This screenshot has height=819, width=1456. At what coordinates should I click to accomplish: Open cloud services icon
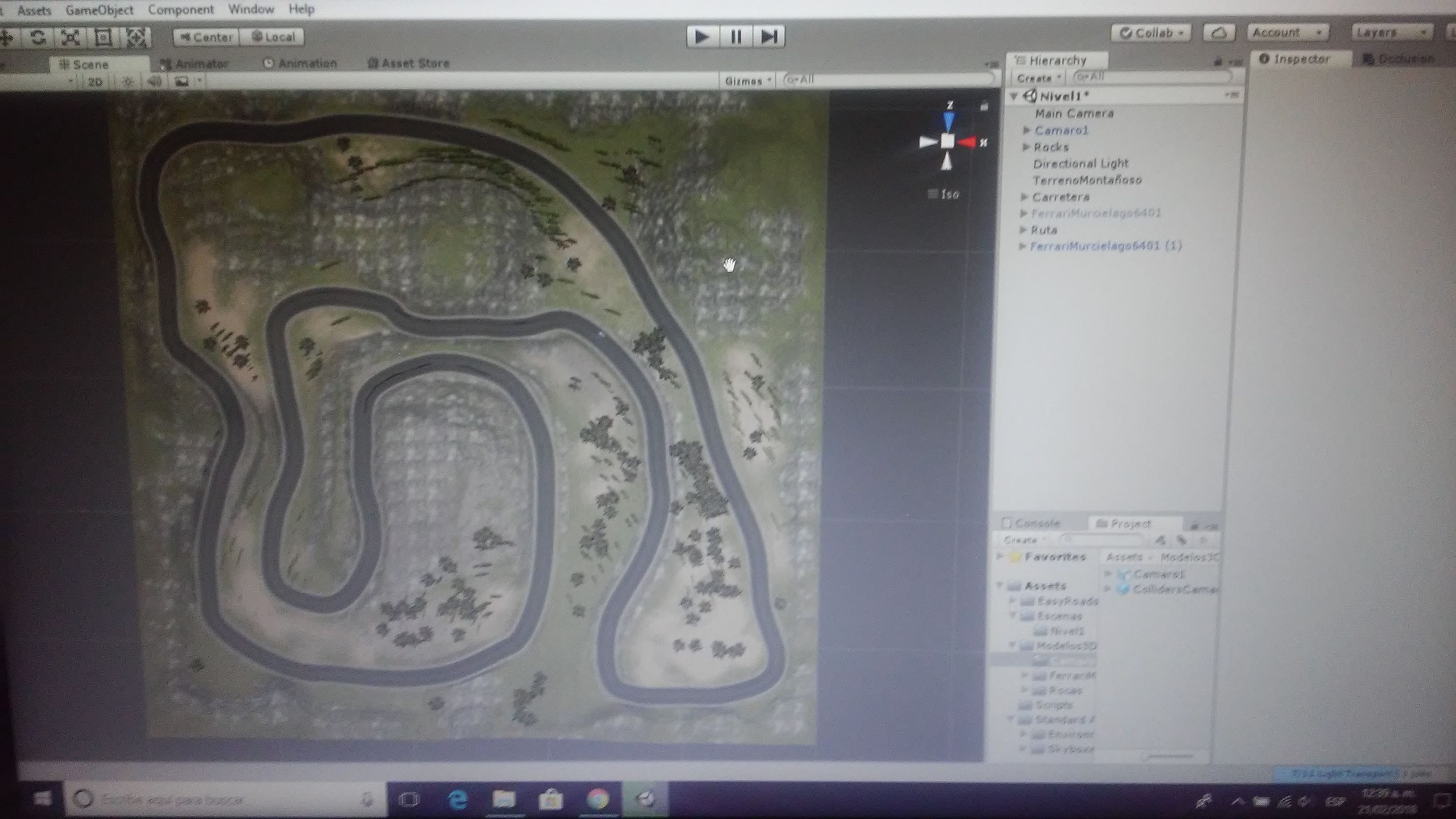1218,33
